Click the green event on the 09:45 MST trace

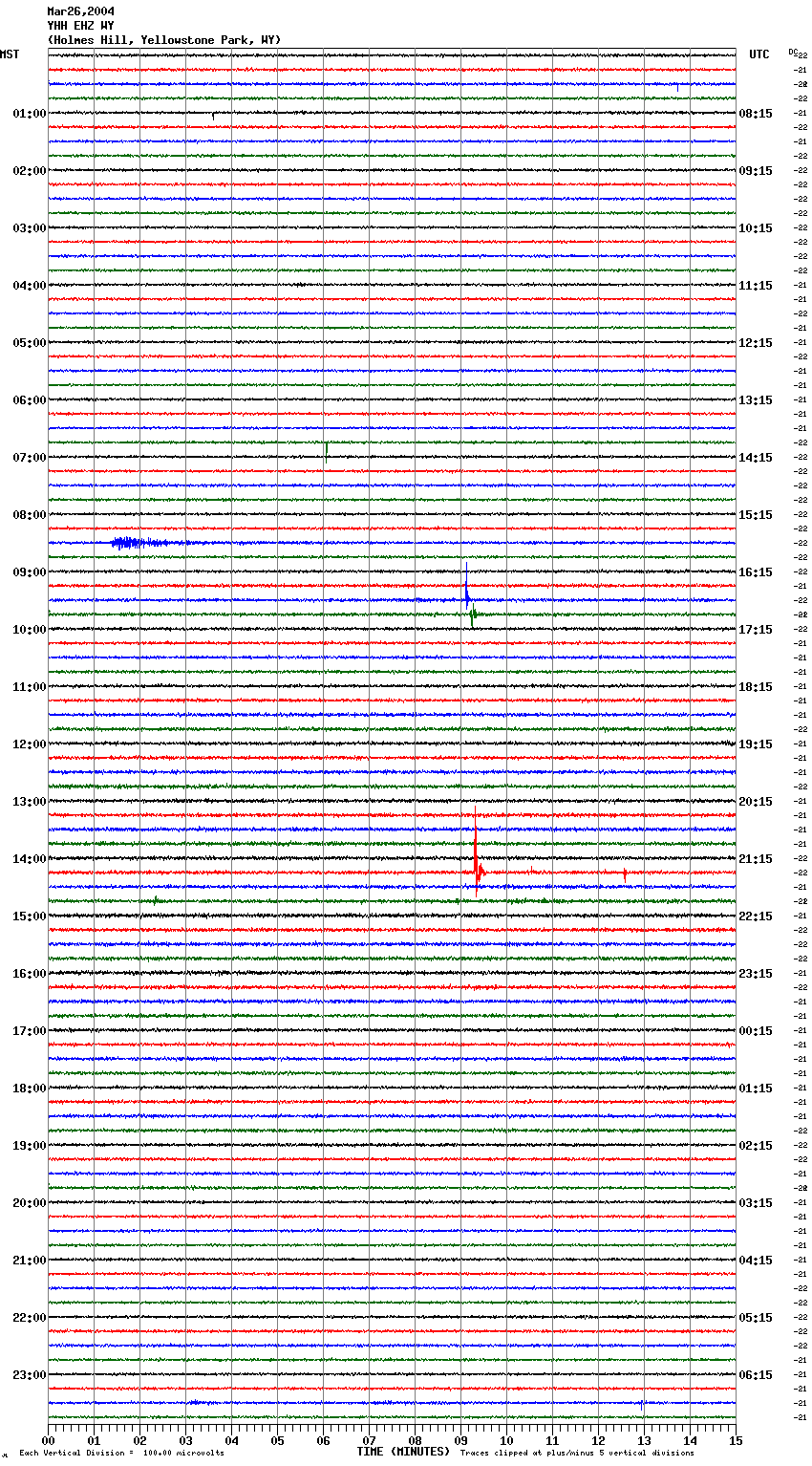point(473,615)
